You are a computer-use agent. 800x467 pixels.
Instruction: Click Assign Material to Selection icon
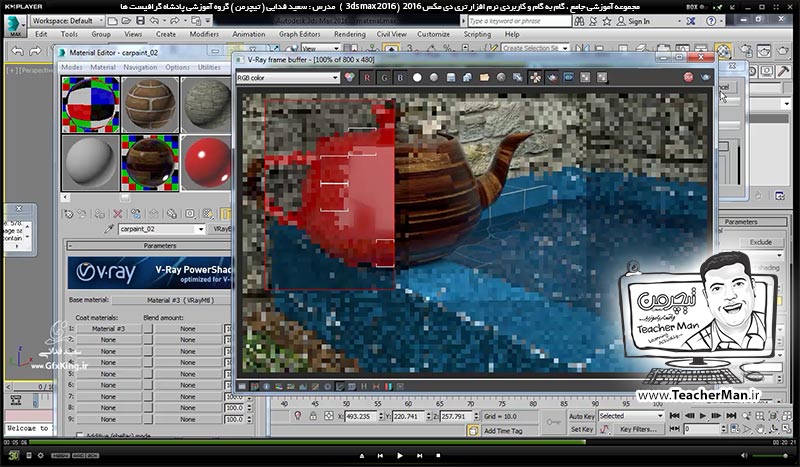tap(99, 214)
